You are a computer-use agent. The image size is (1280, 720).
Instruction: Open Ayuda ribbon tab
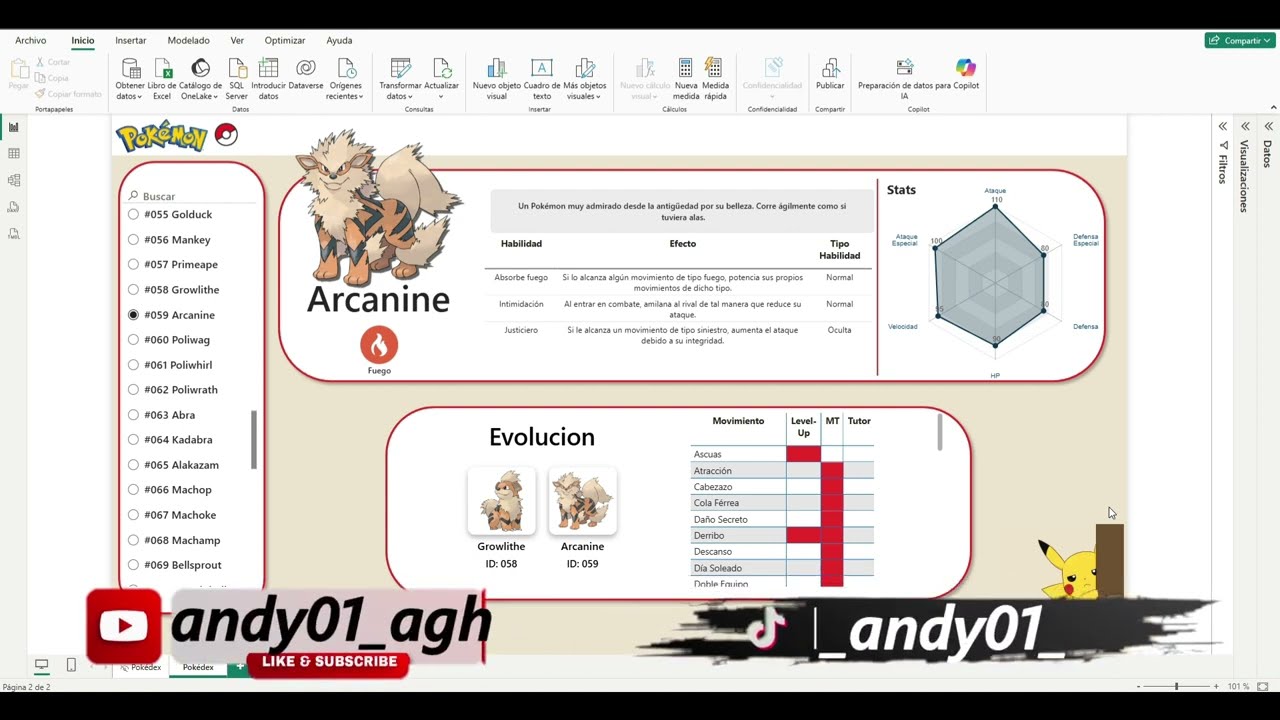pos(339,41)
